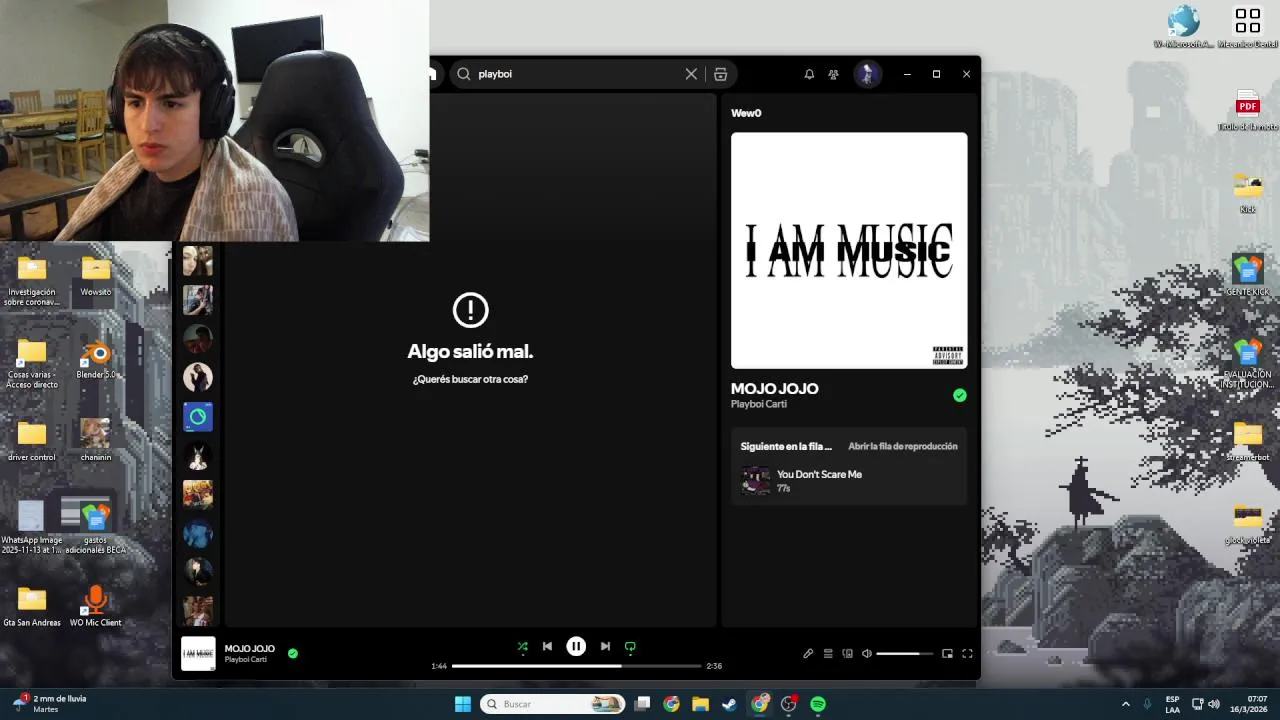
Task: Open the queue icon in player bar
Action: tap(828, 654)
